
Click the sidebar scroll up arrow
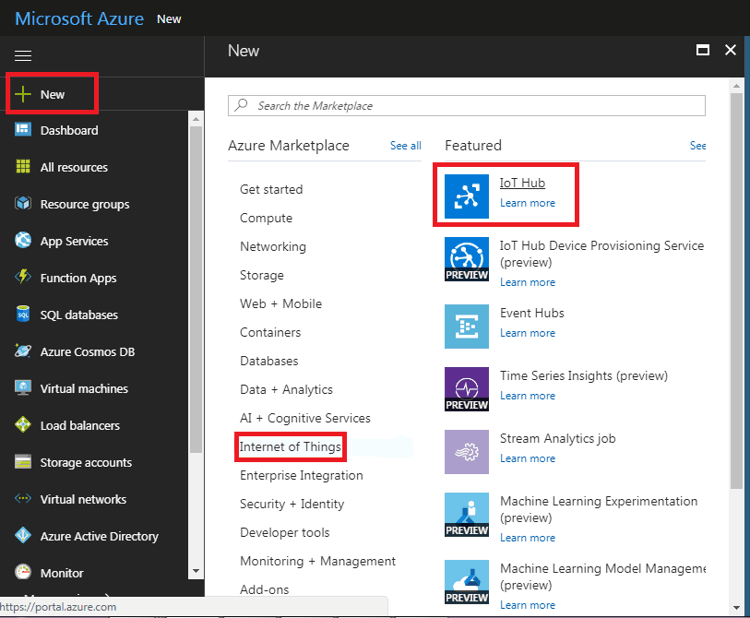(x=196, y=118)
